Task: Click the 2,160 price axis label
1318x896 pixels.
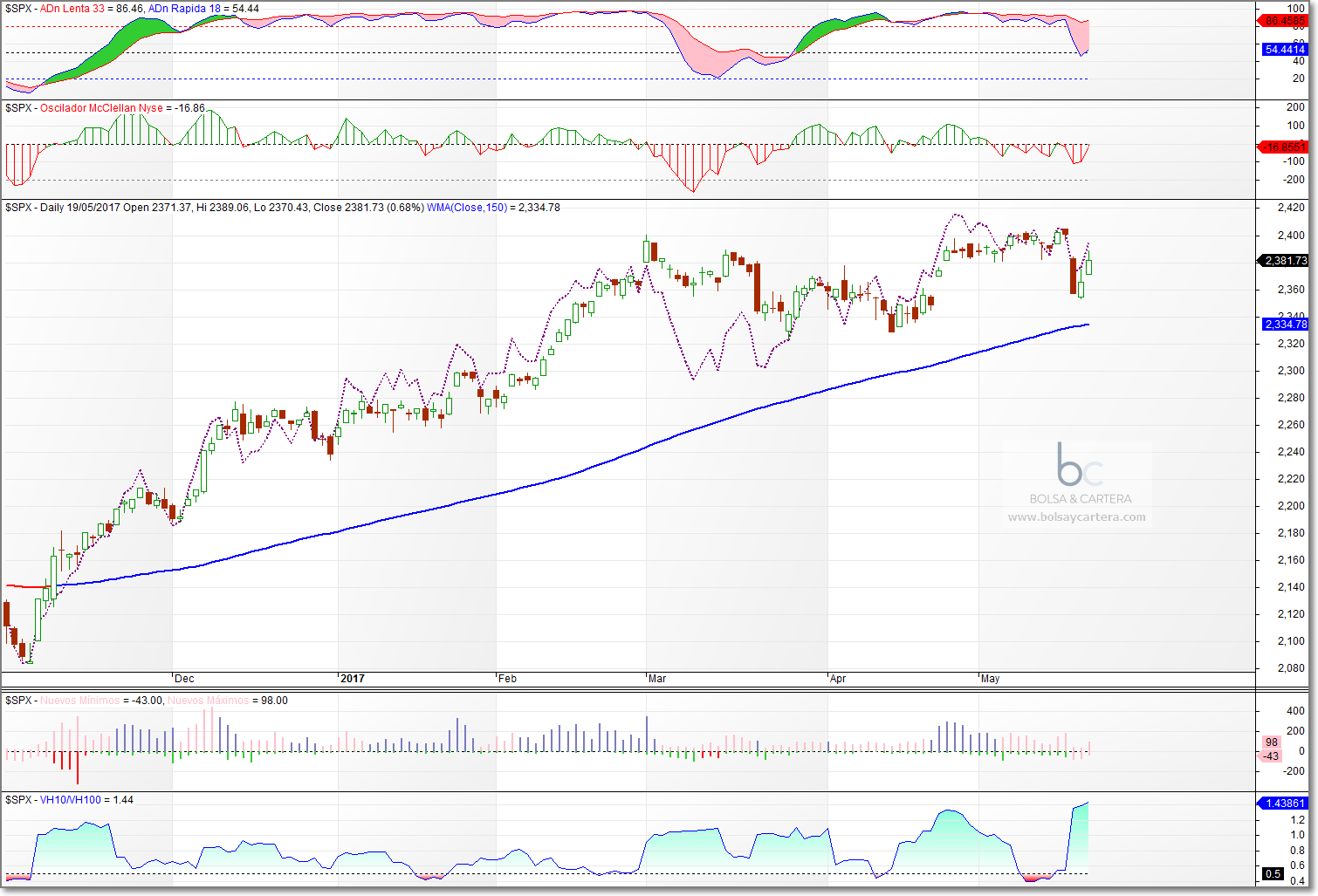Action: 1291,560
